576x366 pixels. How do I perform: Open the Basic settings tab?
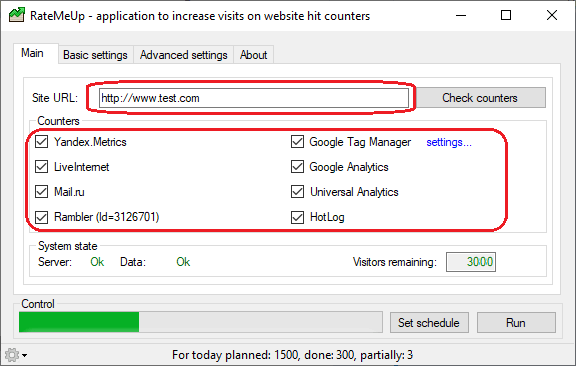[x=95, y=55]
